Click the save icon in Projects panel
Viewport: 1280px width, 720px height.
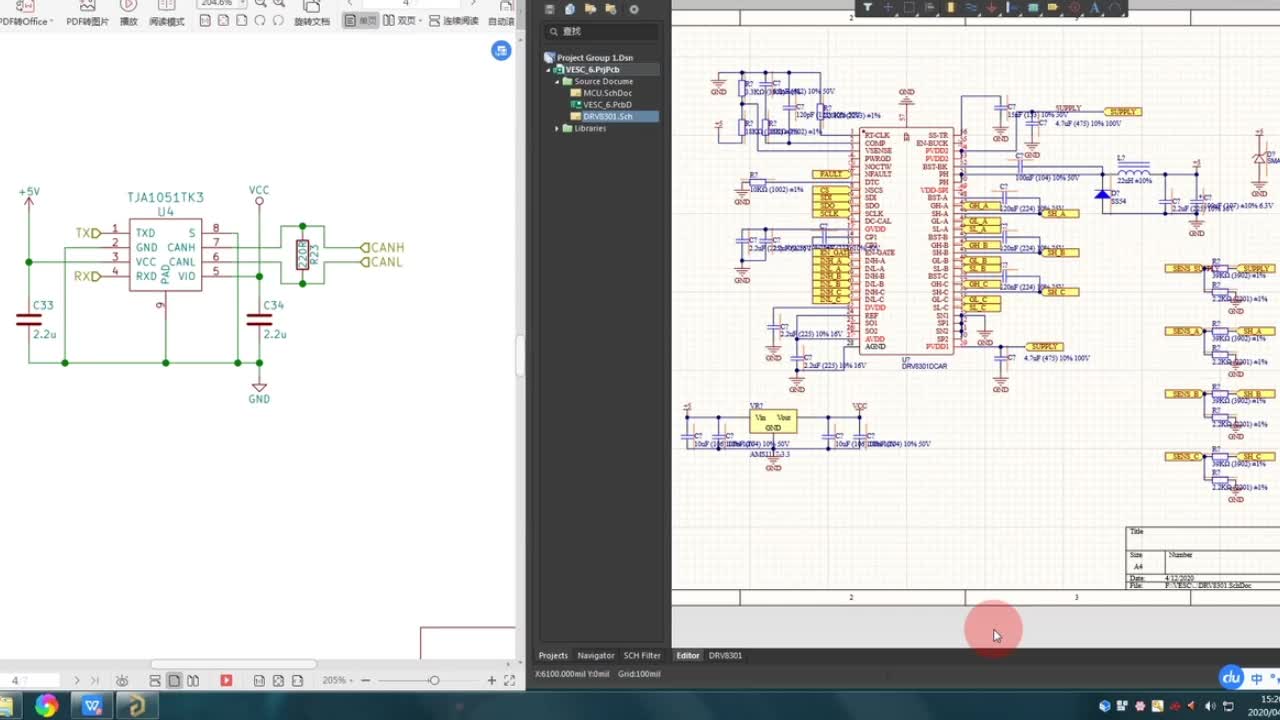tap(549, 9)
